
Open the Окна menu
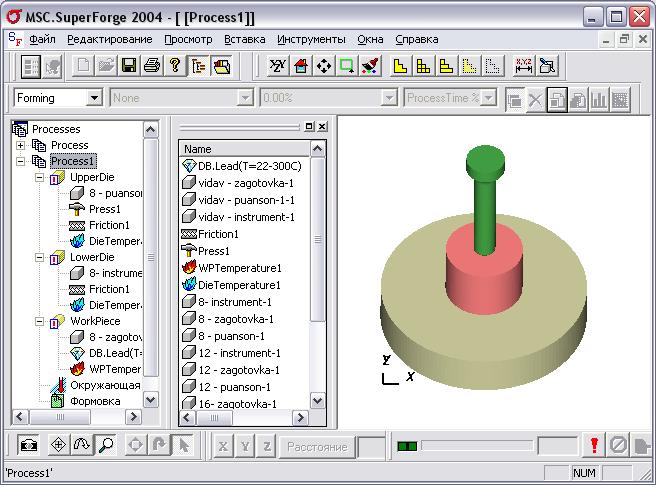pos(370,39)
